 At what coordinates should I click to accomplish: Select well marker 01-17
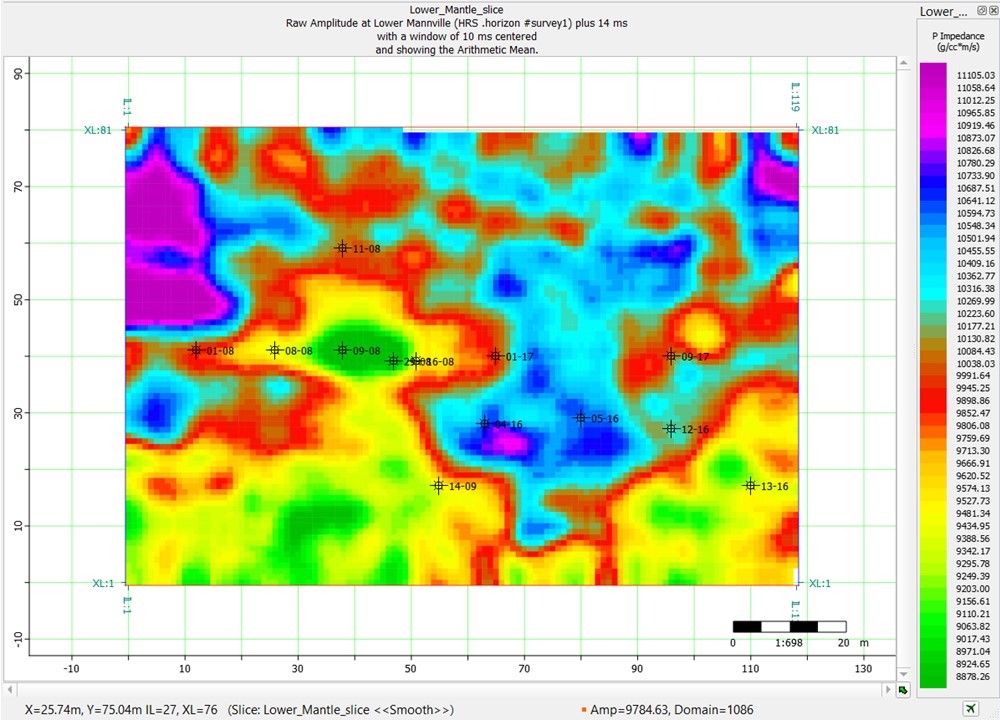point(496,356)
